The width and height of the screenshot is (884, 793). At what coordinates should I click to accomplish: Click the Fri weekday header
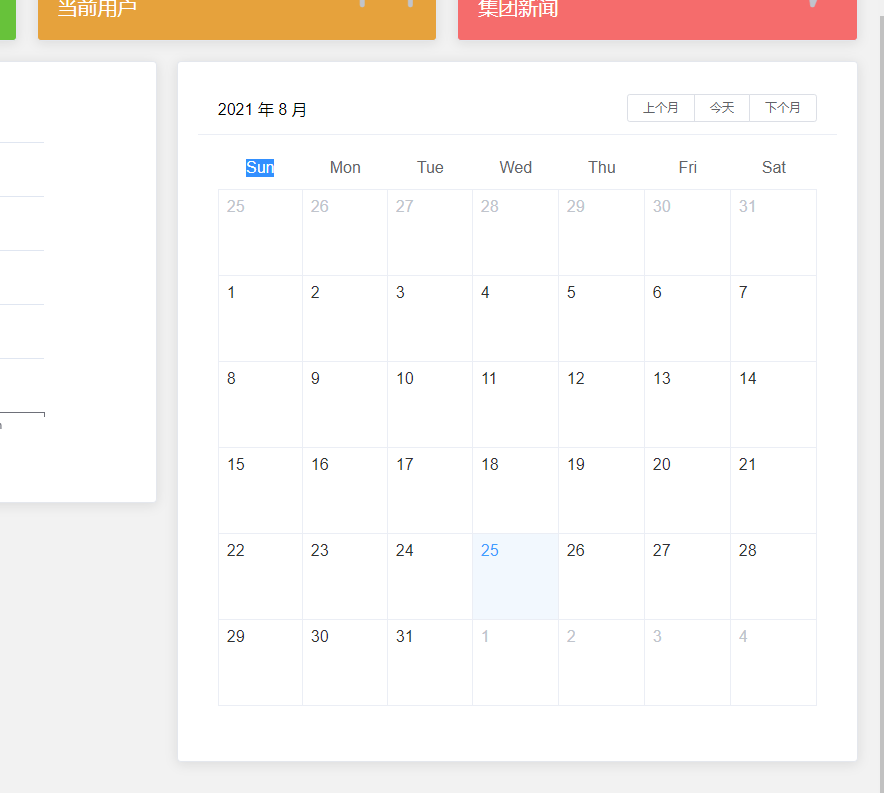pyautogui.click(x=687, y=167)
